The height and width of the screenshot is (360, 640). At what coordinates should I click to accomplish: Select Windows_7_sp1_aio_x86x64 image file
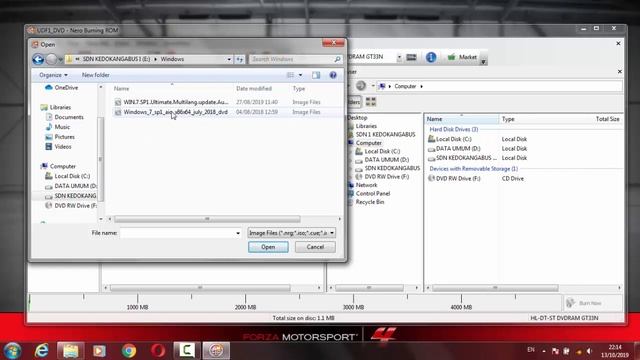176,112
